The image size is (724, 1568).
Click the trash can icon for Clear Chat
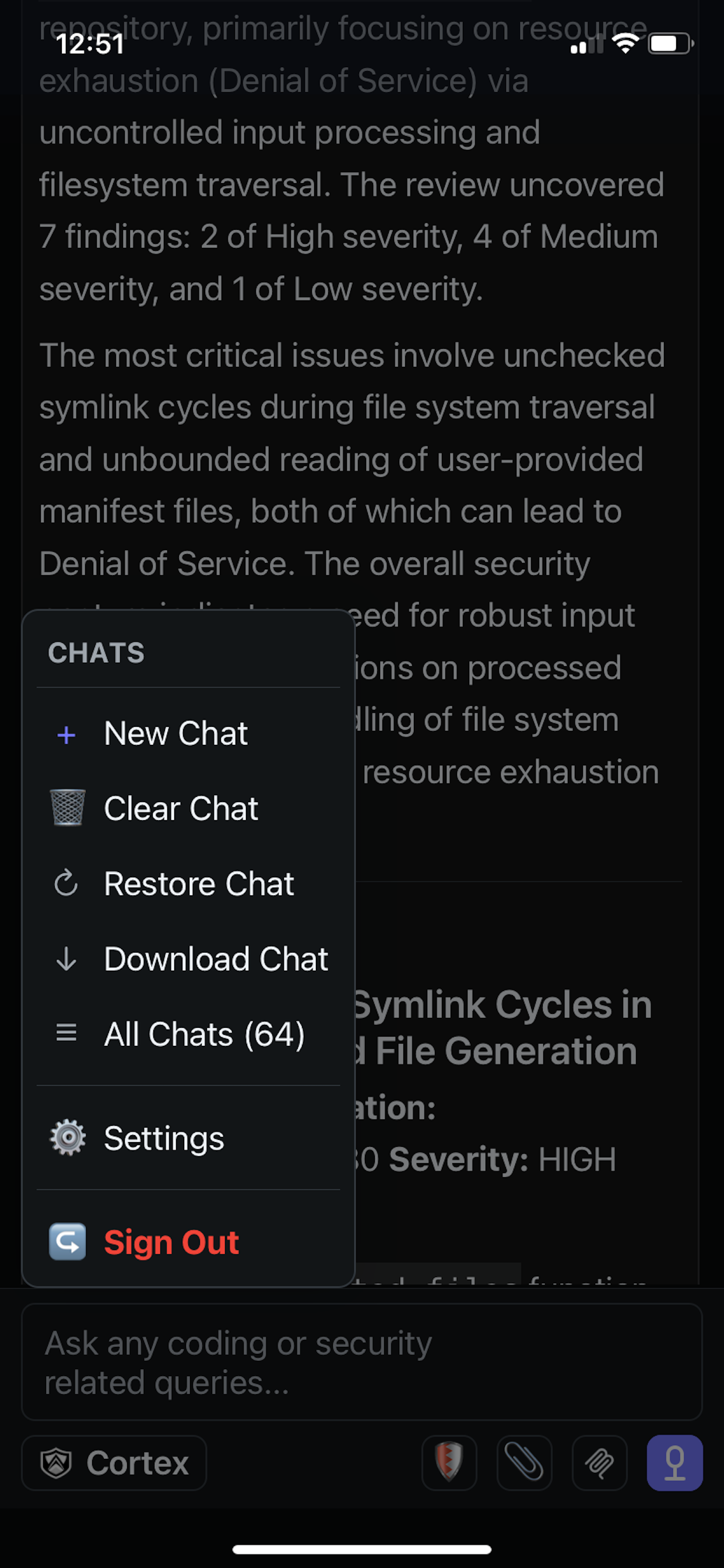coord(67,808)
